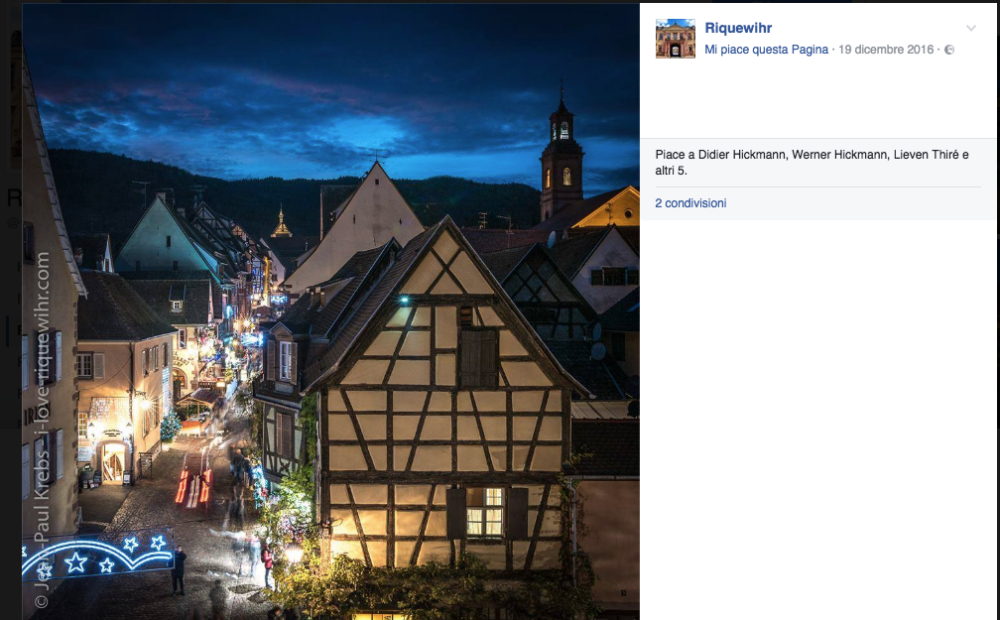Click the globe public audience icon
The image size is (1000, 620).
pyautogui.click(x=949, y=50)
